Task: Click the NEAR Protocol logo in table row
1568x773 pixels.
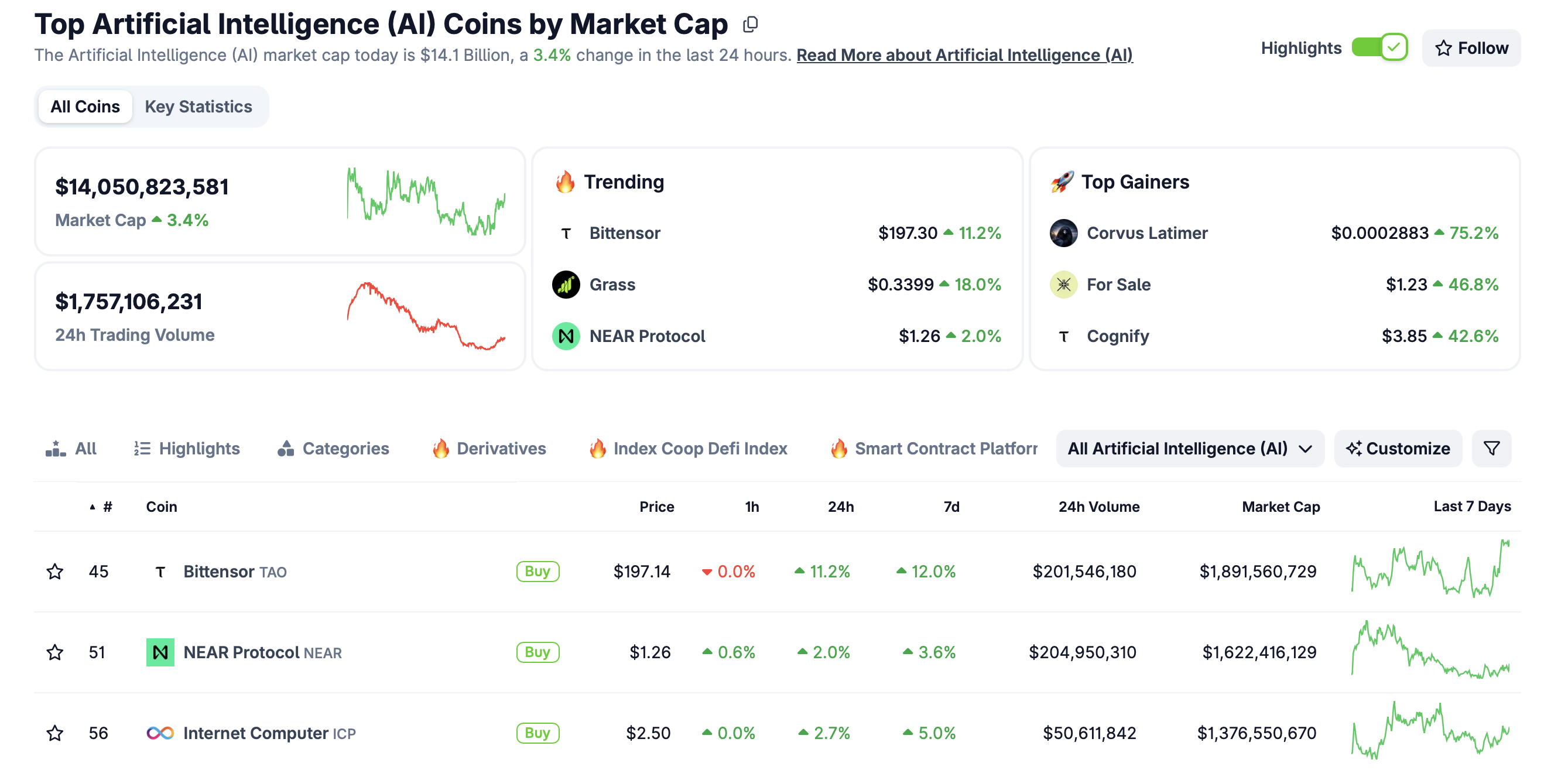Action: 160,652
